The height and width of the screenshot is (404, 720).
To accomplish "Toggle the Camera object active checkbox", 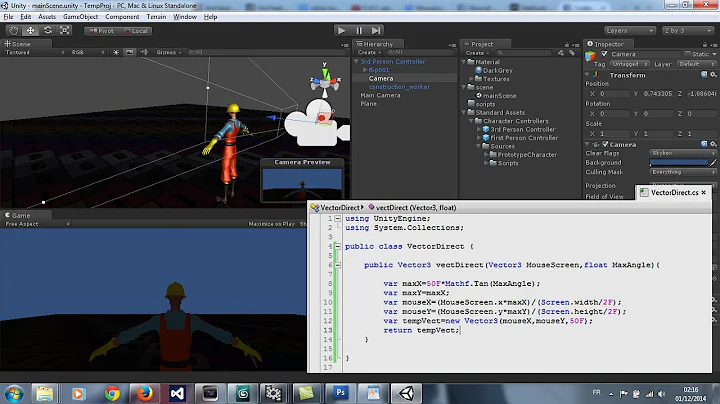I will point(604,54).
